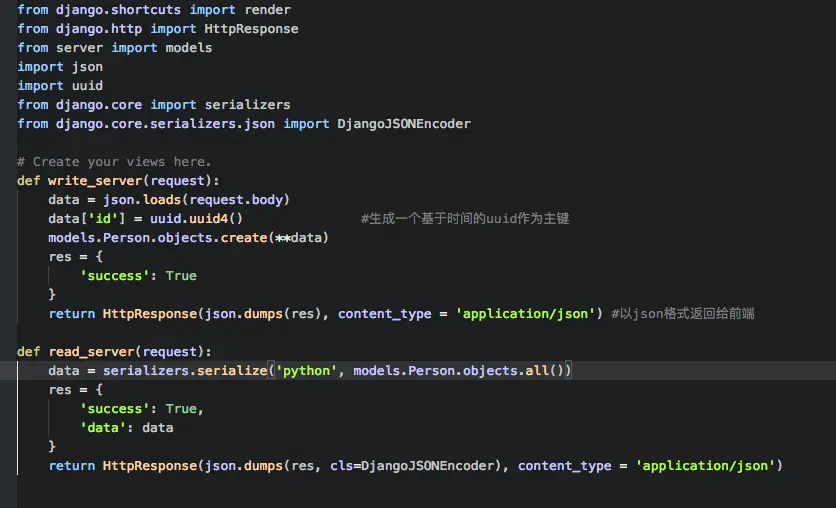Click the 'id' key string in data['id']
Image resolution: width=836 pixels, height=508 pixels.
[x=103, y=219]
